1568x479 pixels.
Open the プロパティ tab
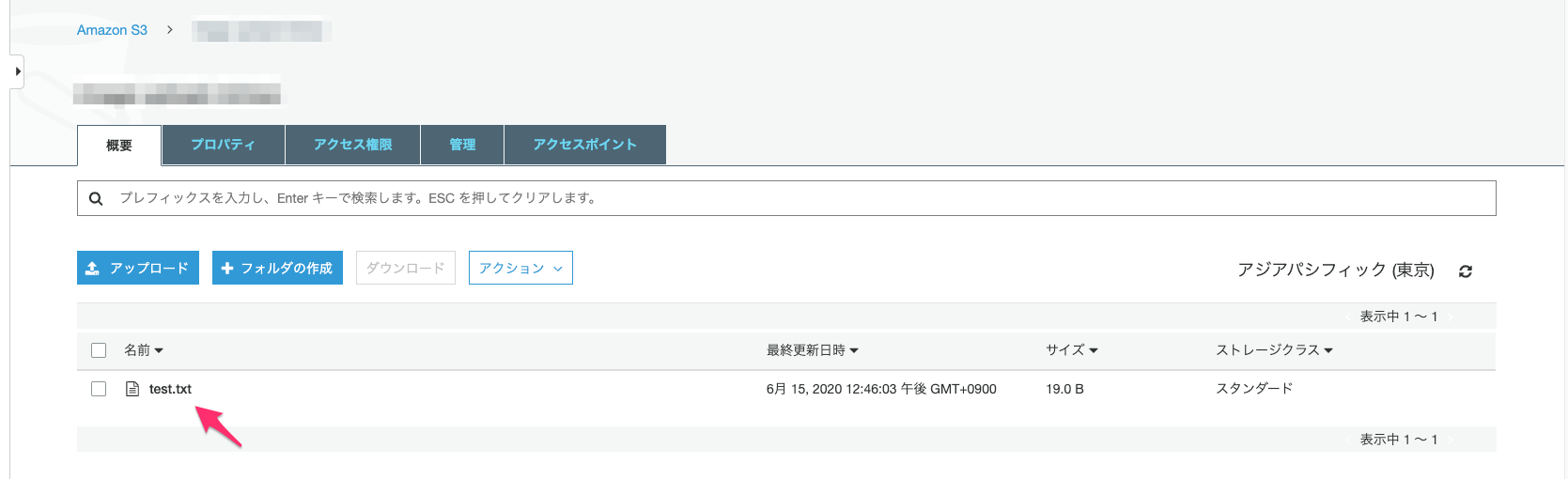[x=224, y=145]
